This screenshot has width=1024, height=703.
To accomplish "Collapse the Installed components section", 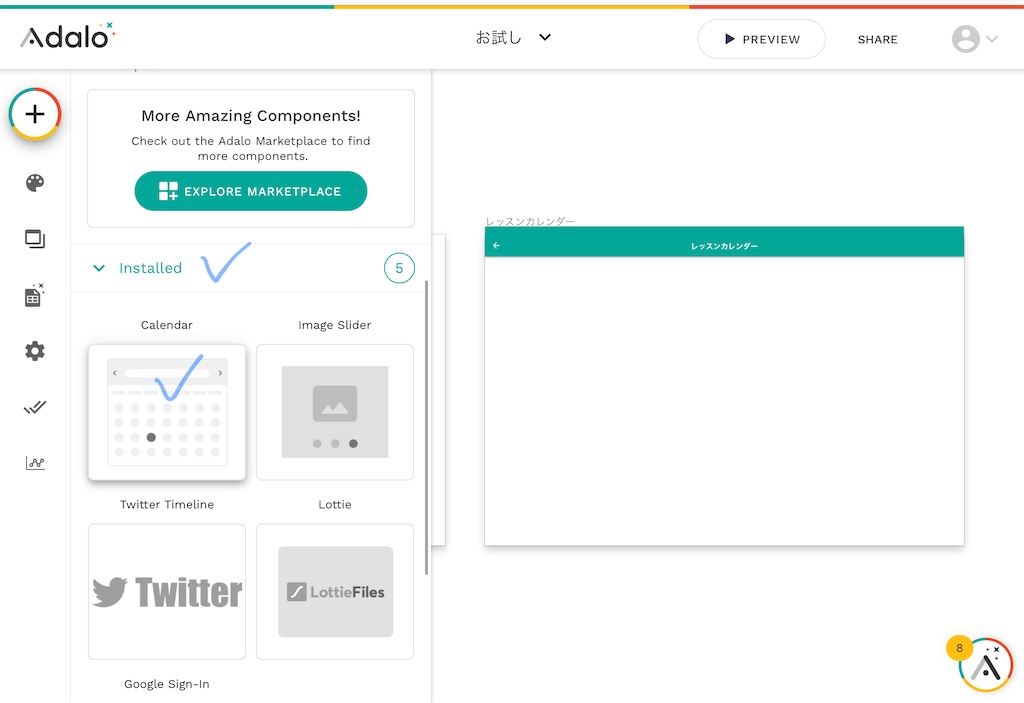I will pos(99,268).
